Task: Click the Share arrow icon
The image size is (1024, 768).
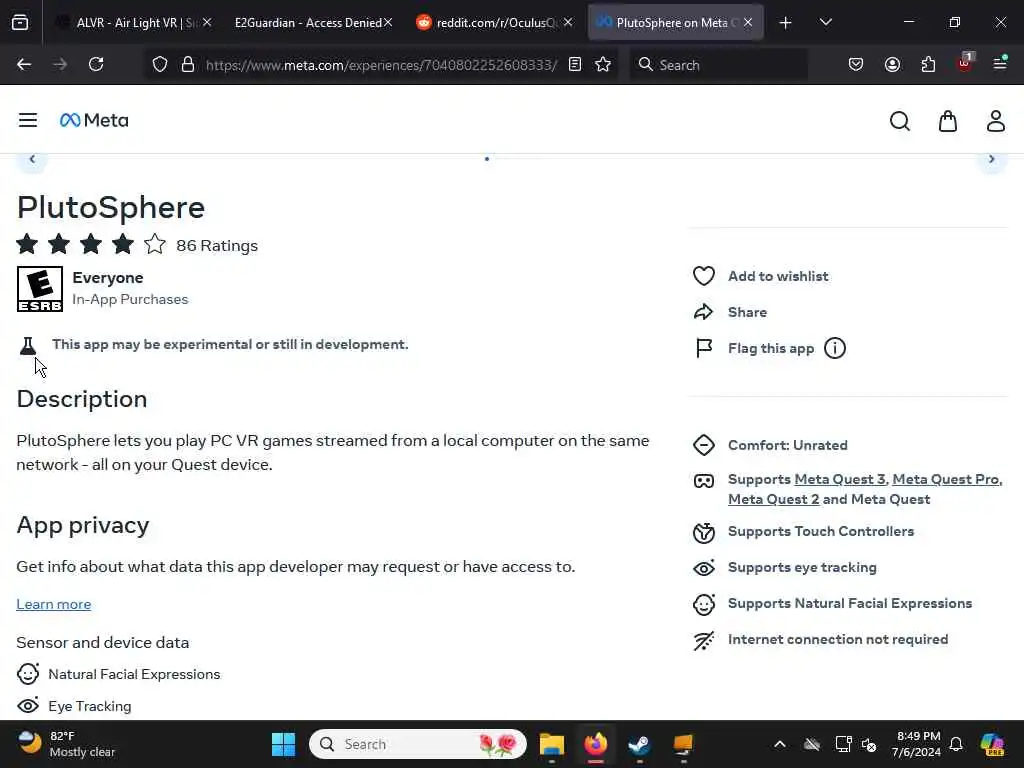Action: point(703,312)
